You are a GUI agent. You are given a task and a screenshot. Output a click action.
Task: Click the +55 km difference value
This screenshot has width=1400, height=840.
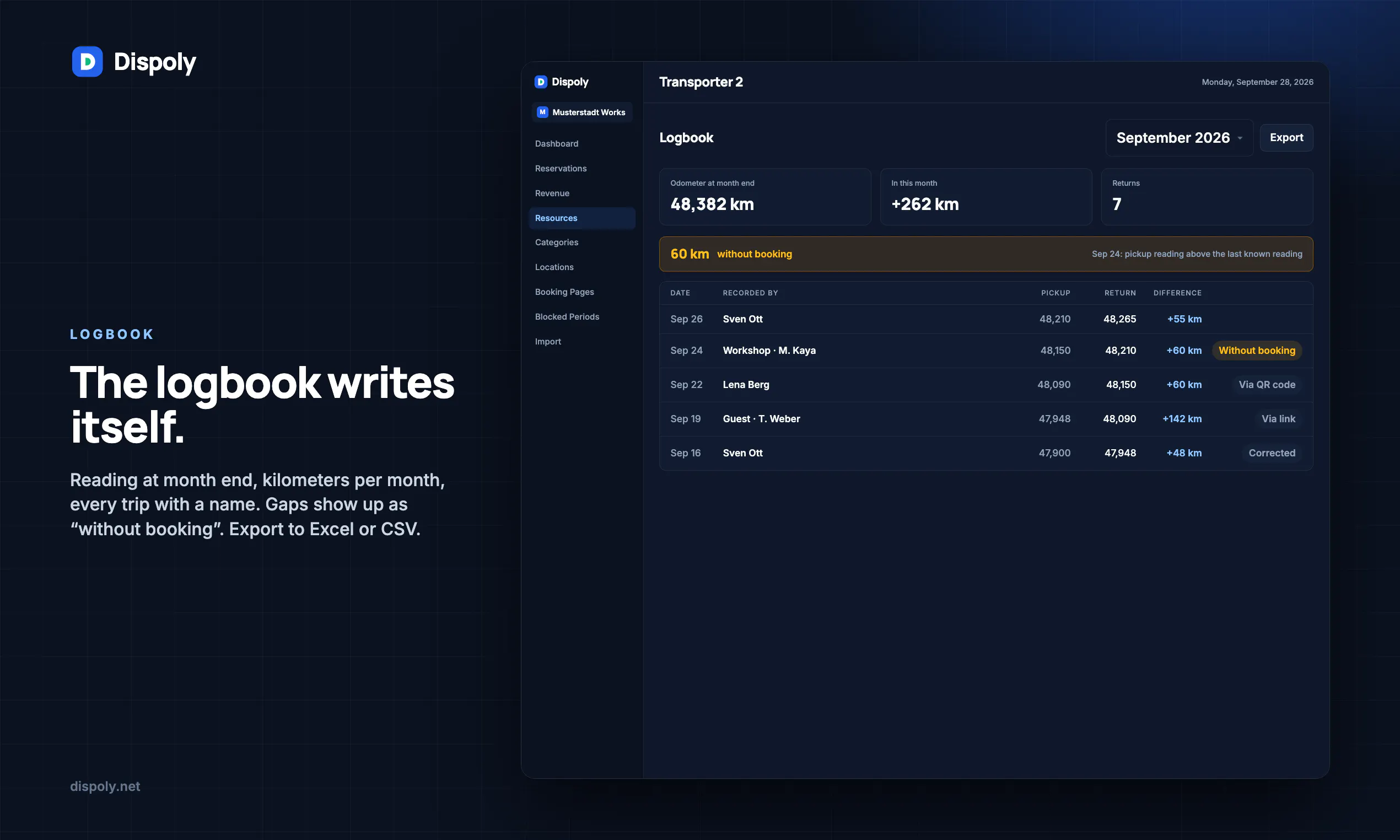pos(1184,319)
